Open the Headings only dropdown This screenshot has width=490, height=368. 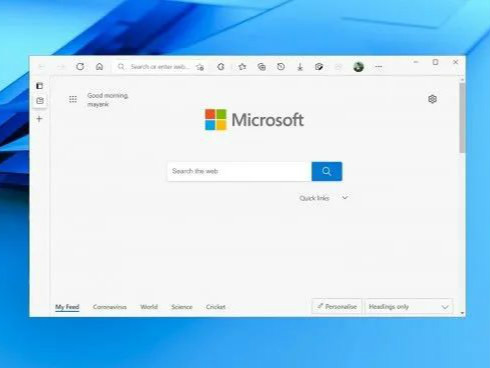[409, 307]
